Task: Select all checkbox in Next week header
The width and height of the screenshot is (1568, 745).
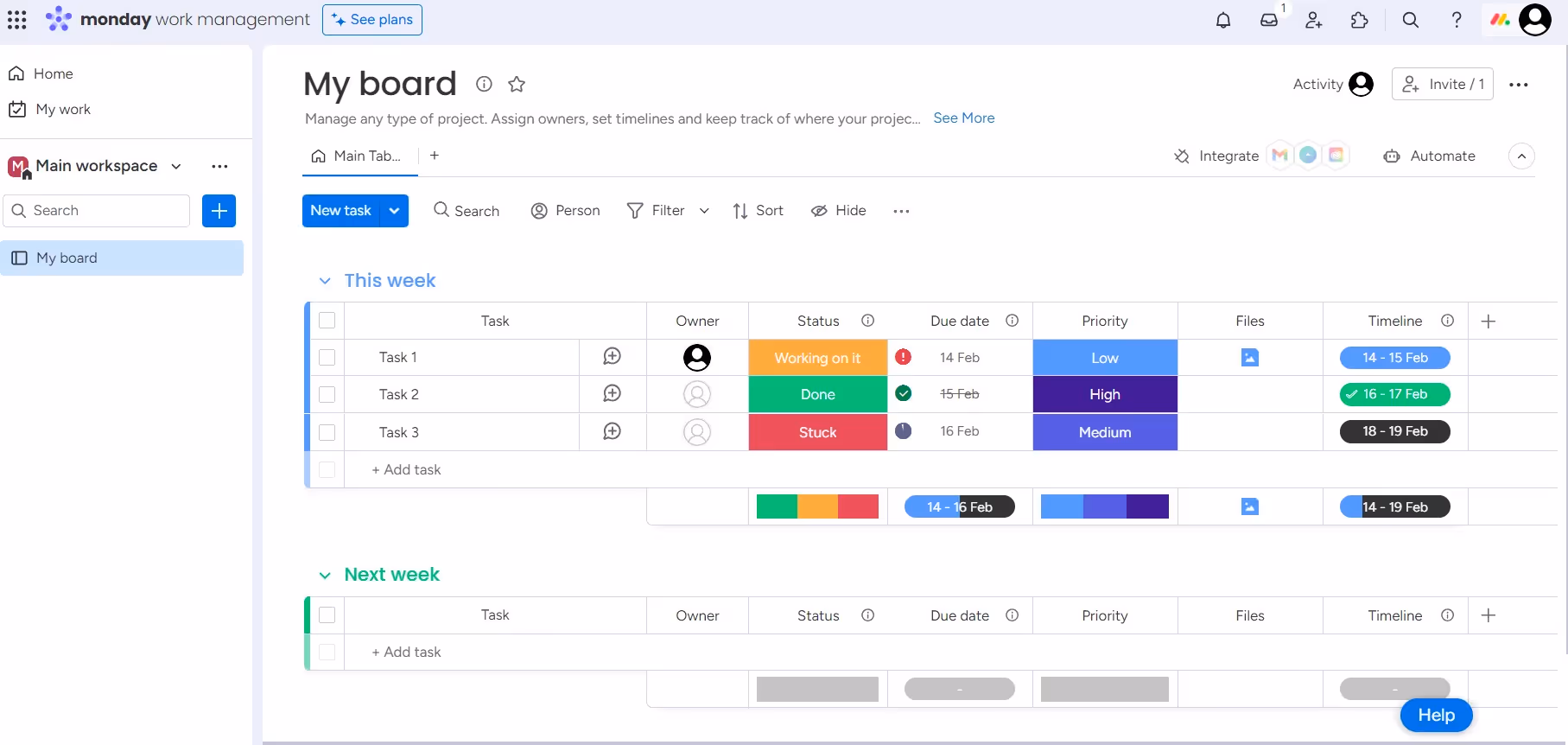Action: point(327,614)
